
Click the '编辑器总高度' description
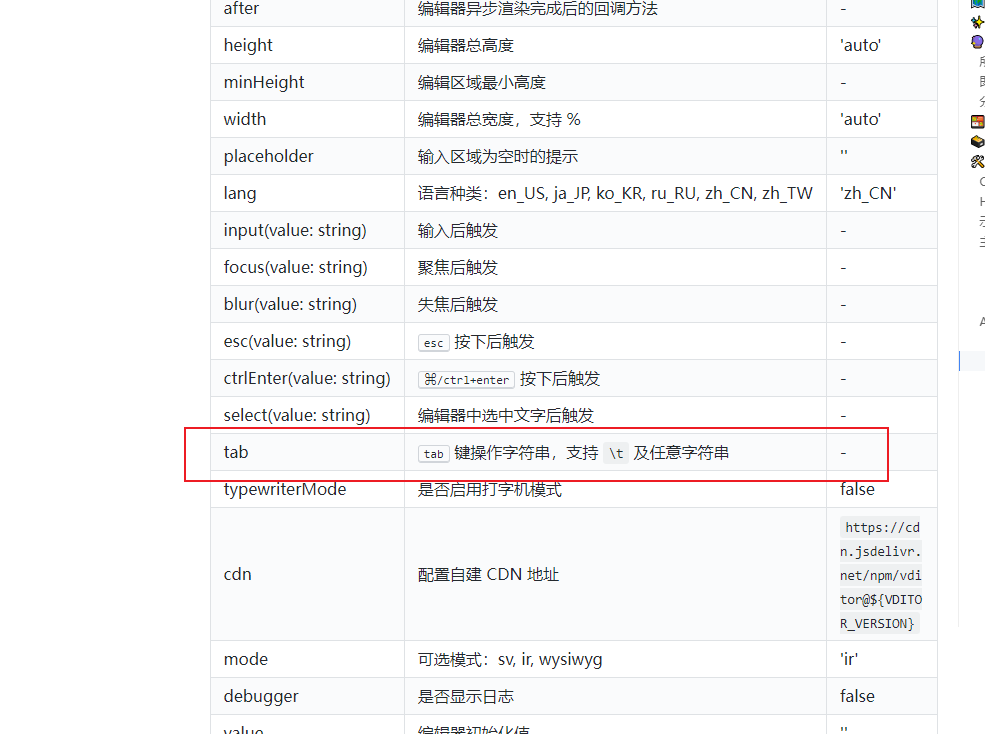465,45
